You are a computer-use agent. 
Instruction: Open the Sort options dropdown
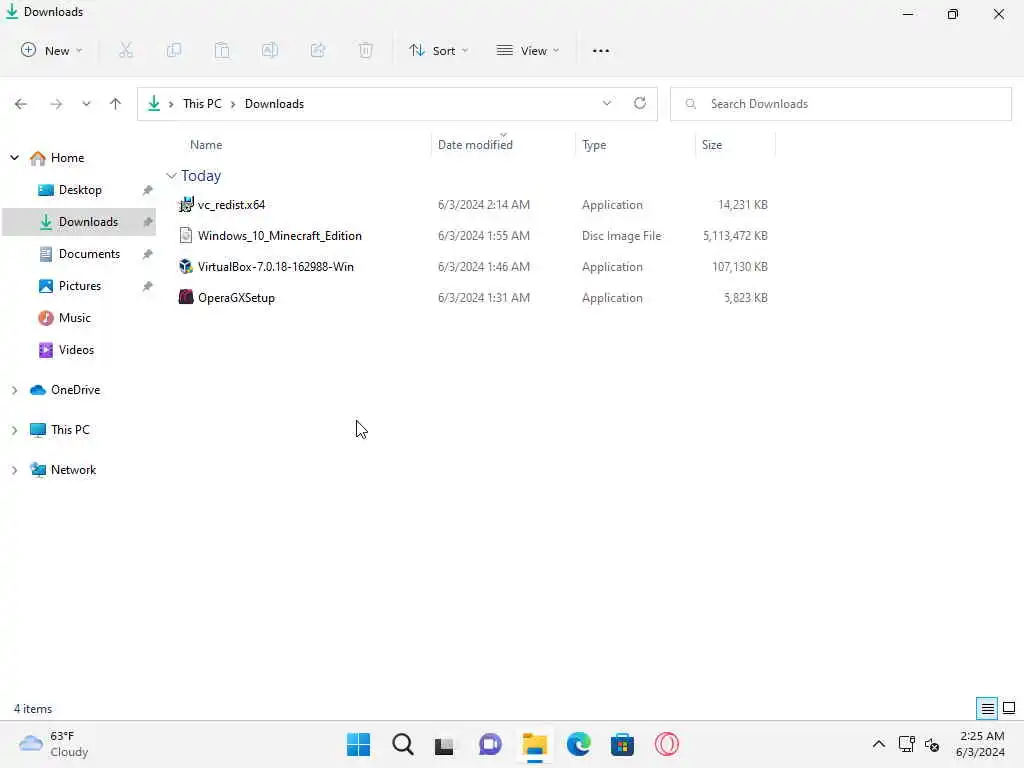pos(439,50)
